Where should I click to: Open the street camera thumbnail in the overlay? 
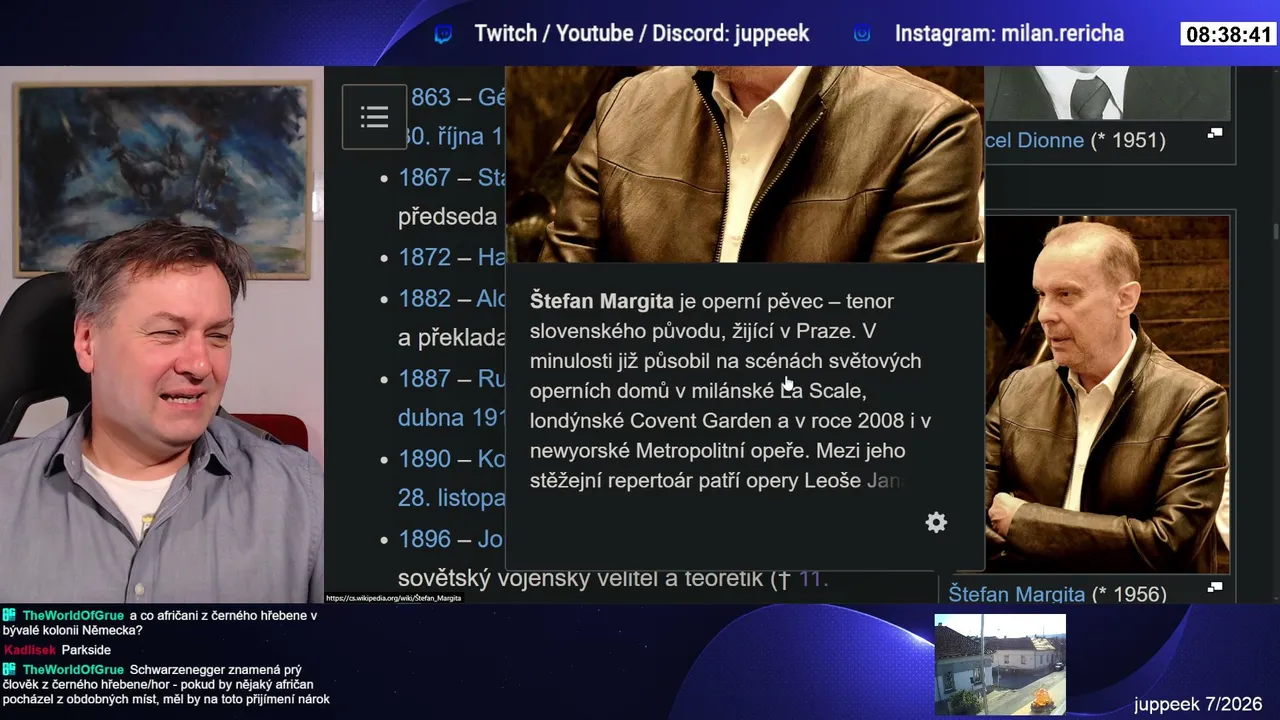click(x=1000, y=664)
